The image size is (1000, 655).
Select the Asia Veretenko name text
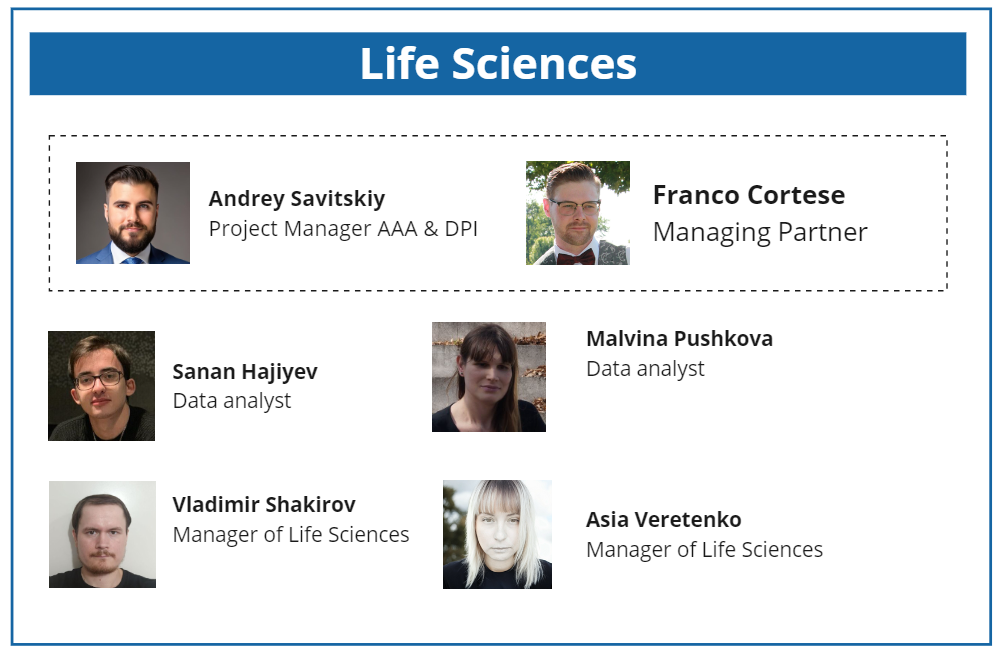(x=664, y=520)
